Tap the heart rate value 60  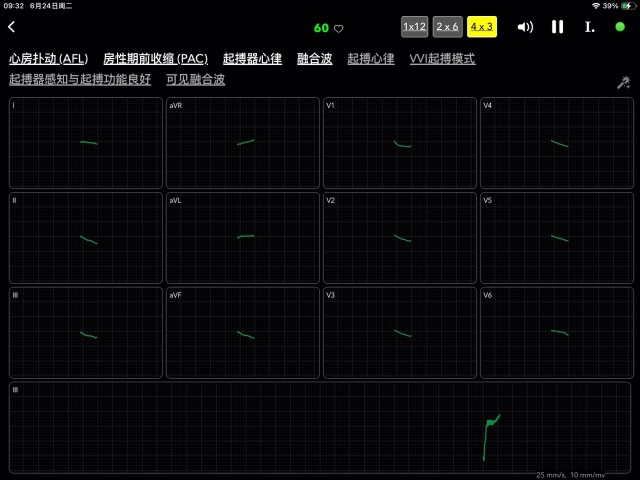(321, 28)
